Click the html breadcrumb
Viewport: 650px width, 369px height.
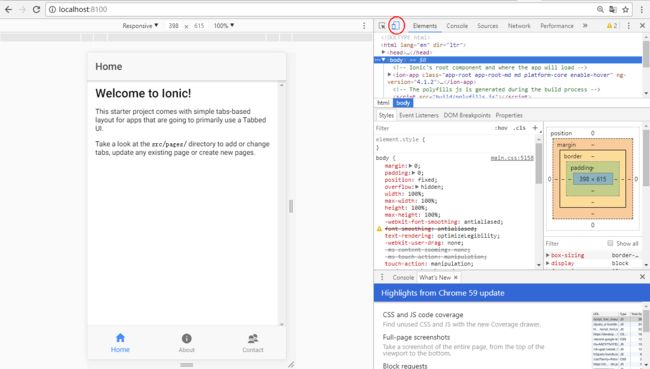tap(383, 103)
